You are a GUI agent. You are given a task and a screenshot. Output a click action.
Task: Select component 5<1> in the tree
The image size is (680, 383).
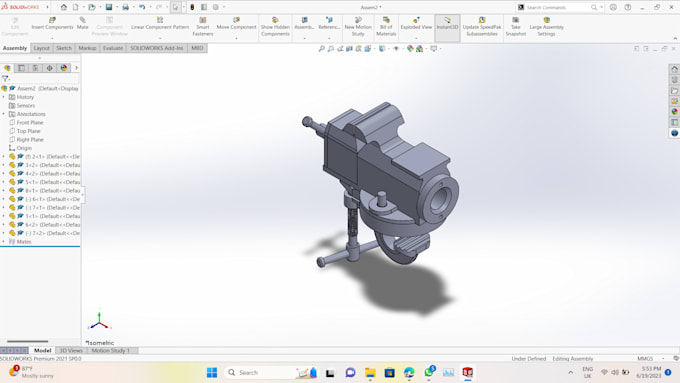(45, 182)
